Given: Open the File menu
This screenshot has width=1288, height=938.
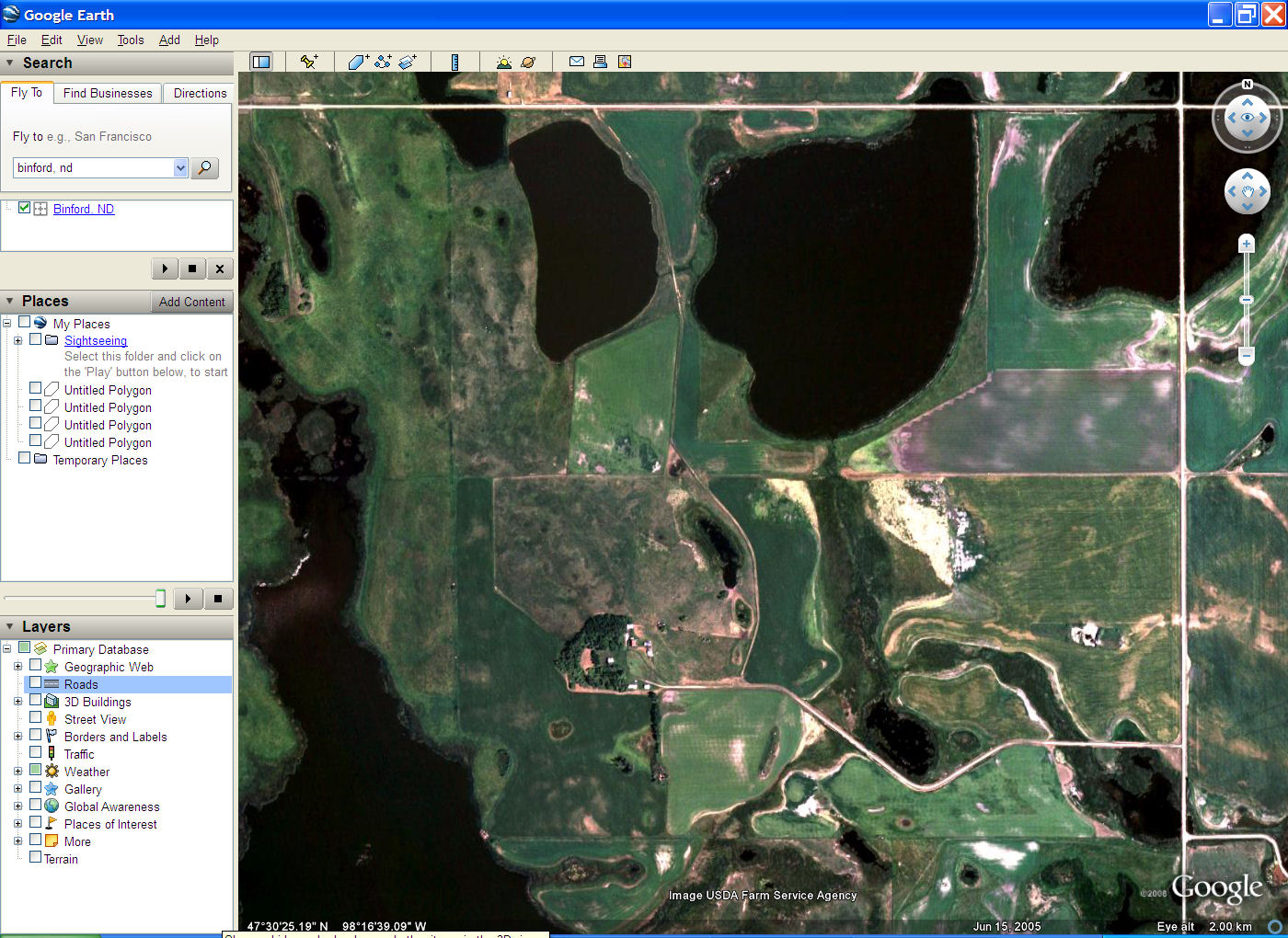Looking at the screenshot, I should (x=17, y=40).
